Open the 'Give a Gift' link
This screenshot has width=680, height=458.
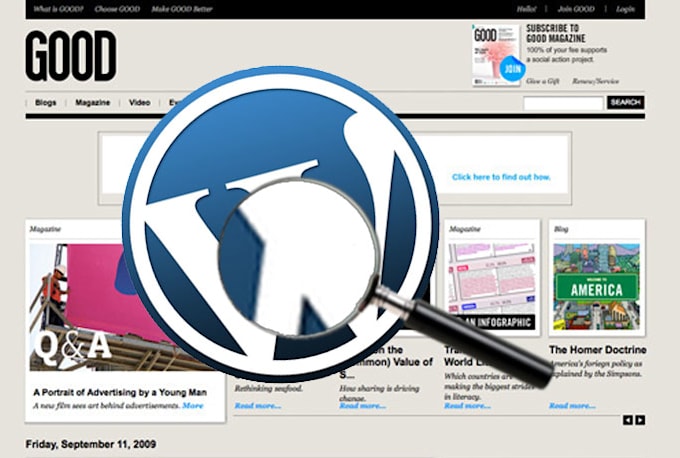click(x=543, y=81)
